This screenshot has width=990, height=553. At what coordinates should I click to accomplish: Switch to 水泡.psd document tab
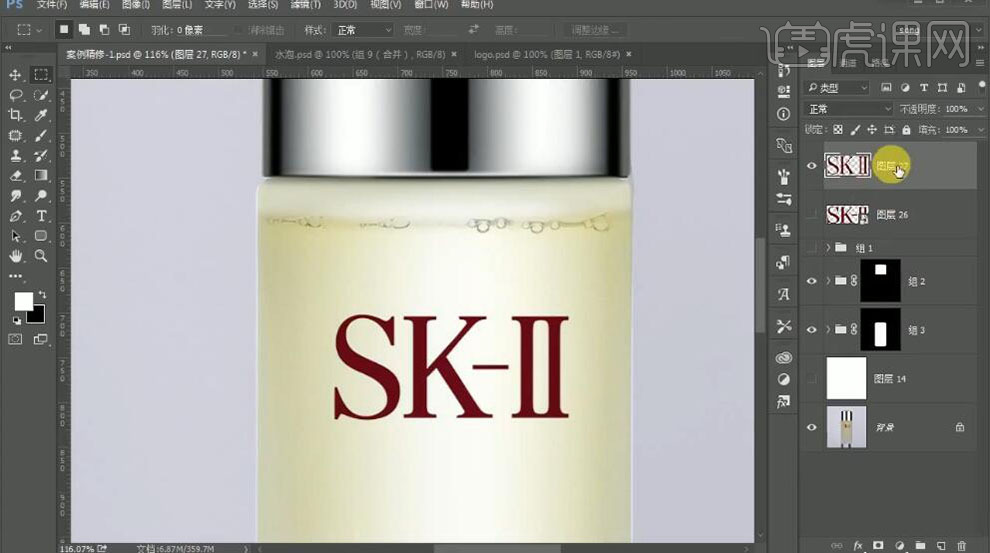360,55
